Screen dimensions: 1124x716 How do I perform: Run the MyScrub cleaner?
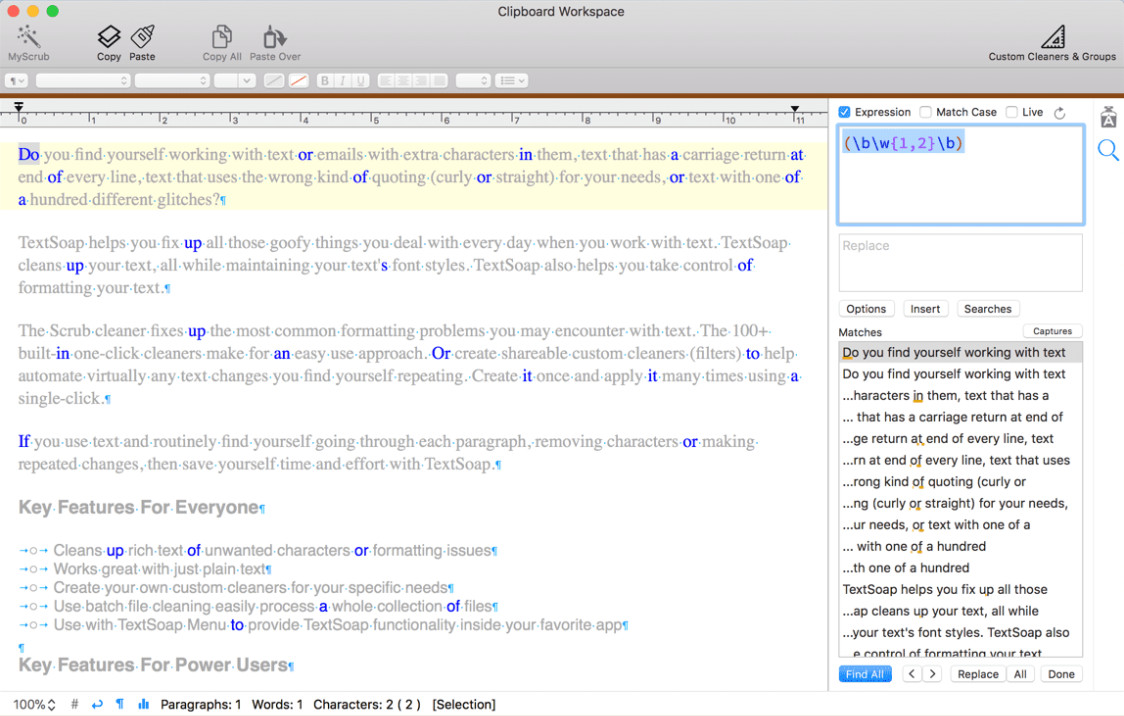[x=29, y=42]
